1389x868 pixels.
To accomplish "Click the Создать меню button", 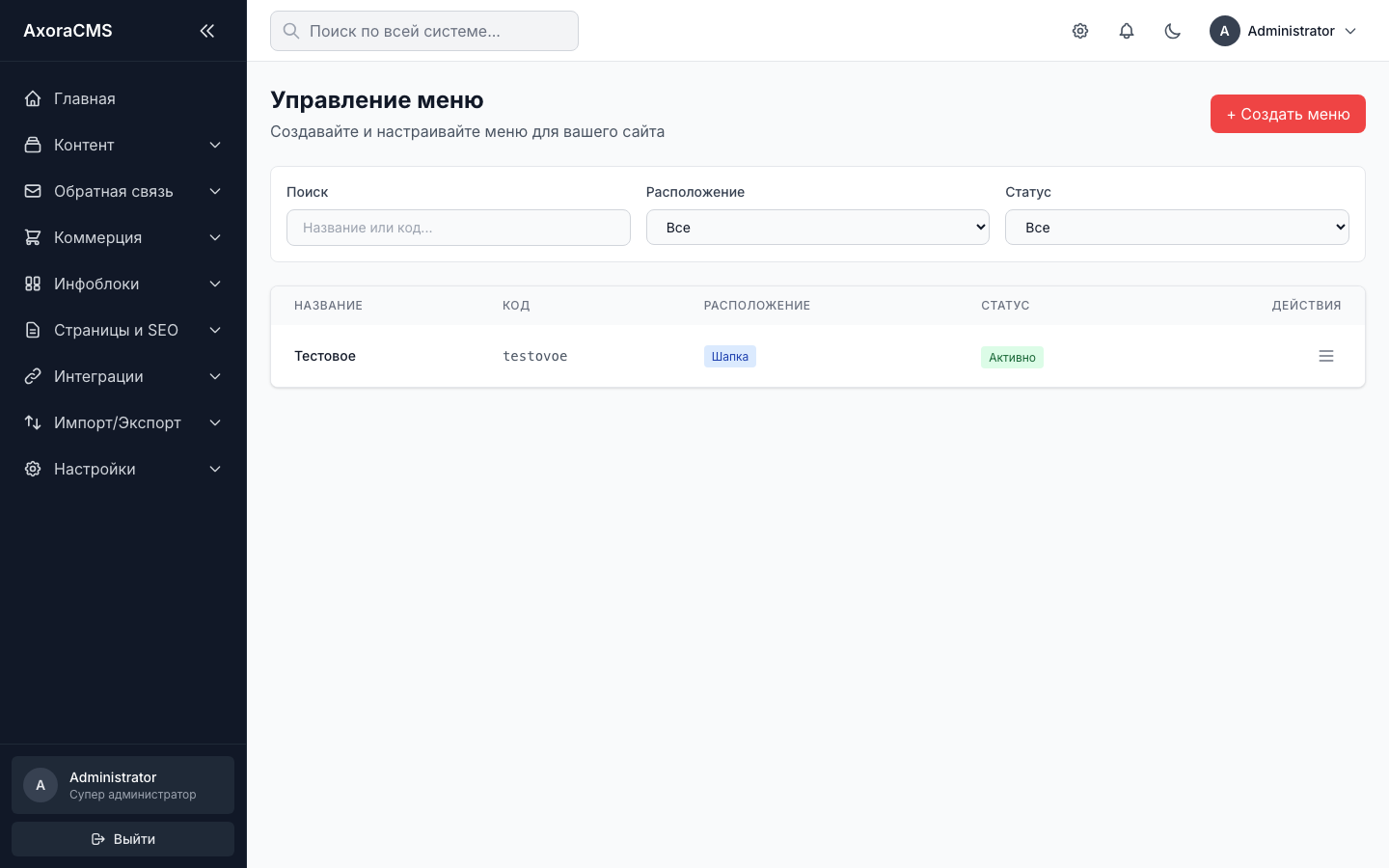I will (1288, 114).
